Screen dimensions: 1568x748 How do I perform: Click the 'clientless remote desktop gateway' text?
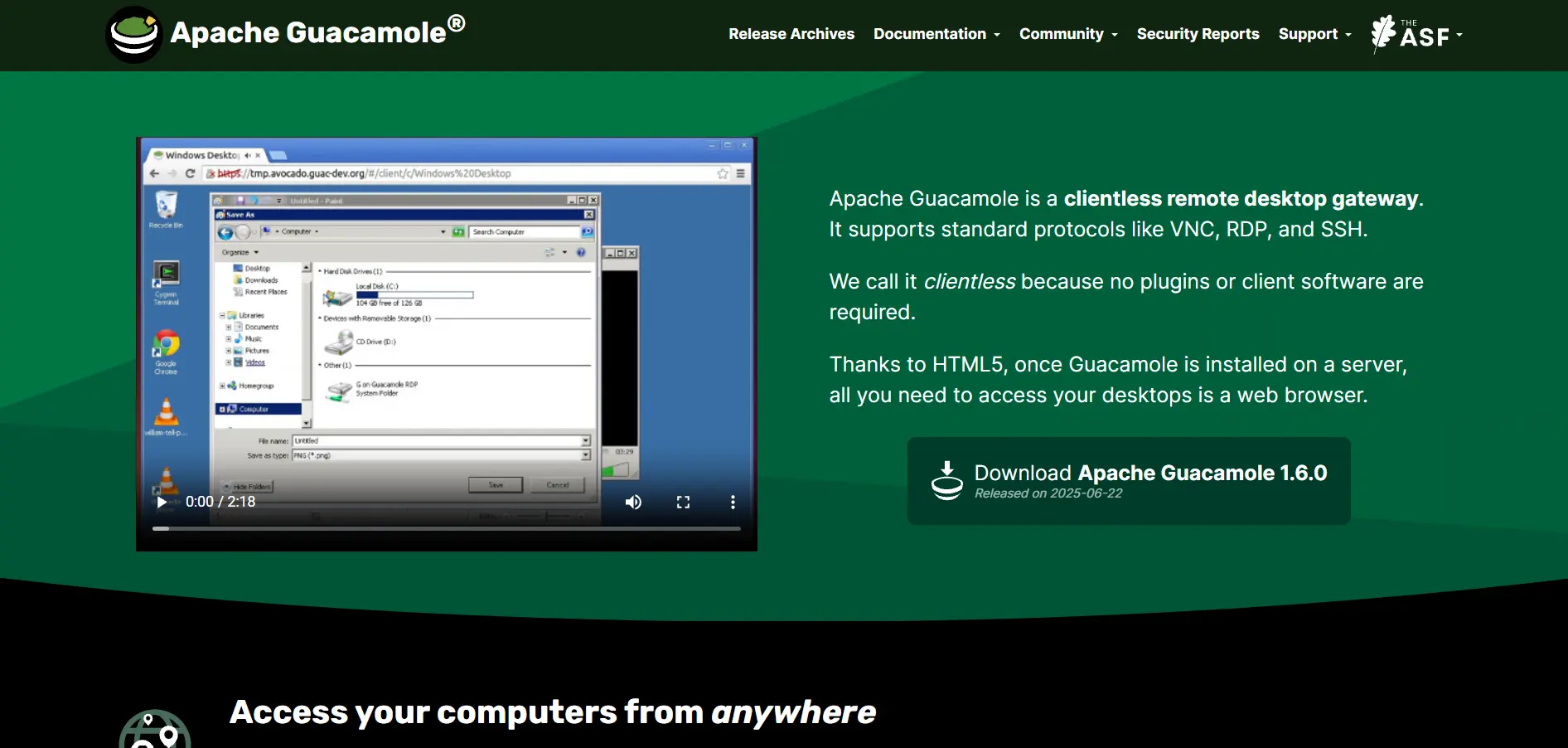(x=1241, y=199)
